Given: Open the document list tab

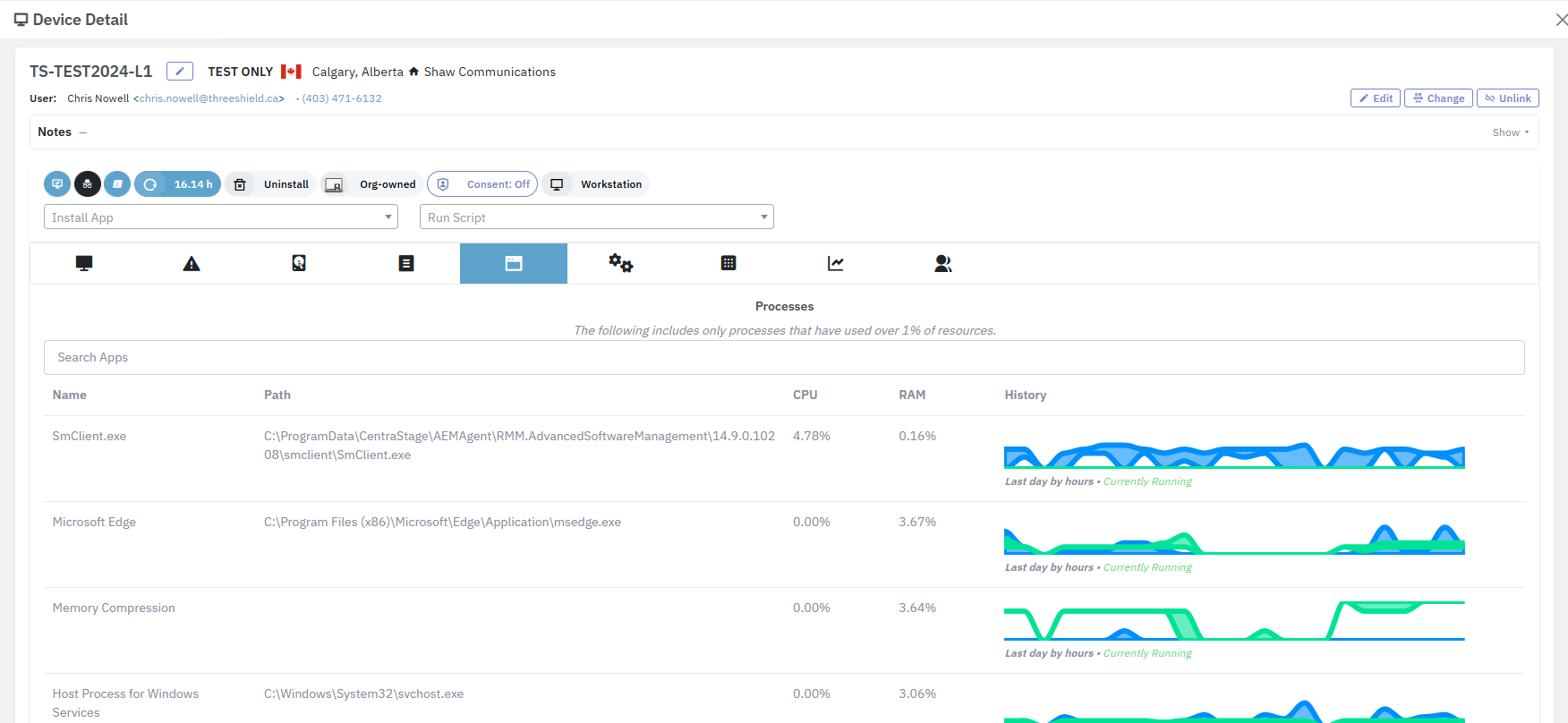Looking at the screenshot, I should pyautogui.click(x=406, y=263).
